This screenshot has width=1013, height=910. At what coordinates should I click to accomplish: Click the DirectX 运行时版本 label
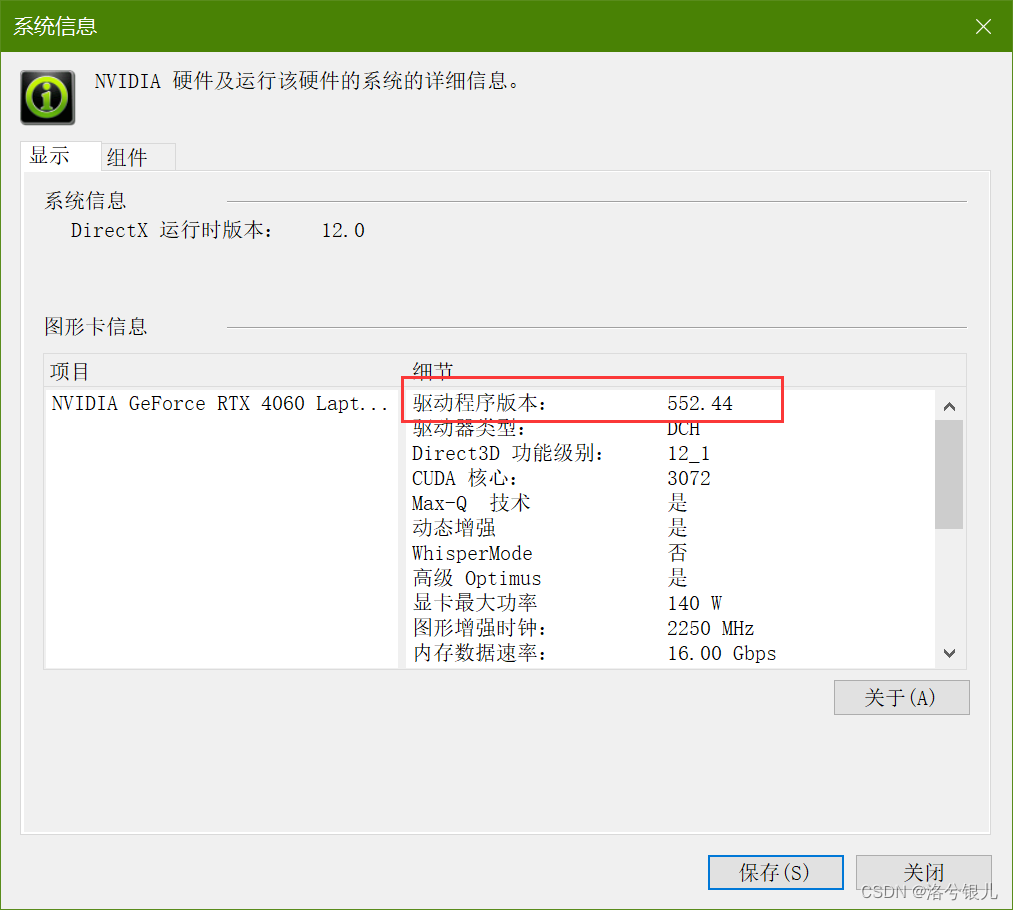point(172,231)
